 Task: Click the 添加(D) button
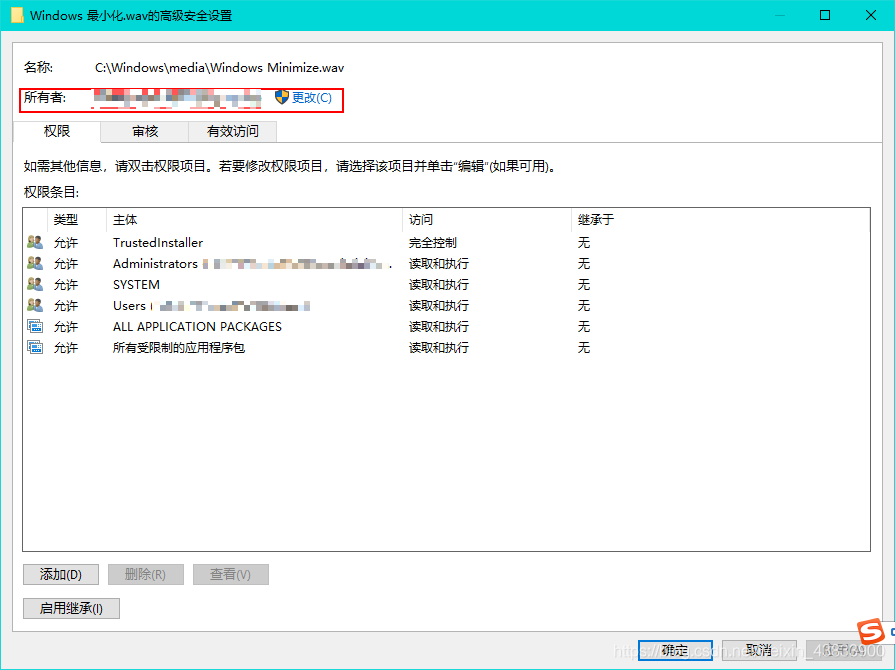[x=61, y=575]
